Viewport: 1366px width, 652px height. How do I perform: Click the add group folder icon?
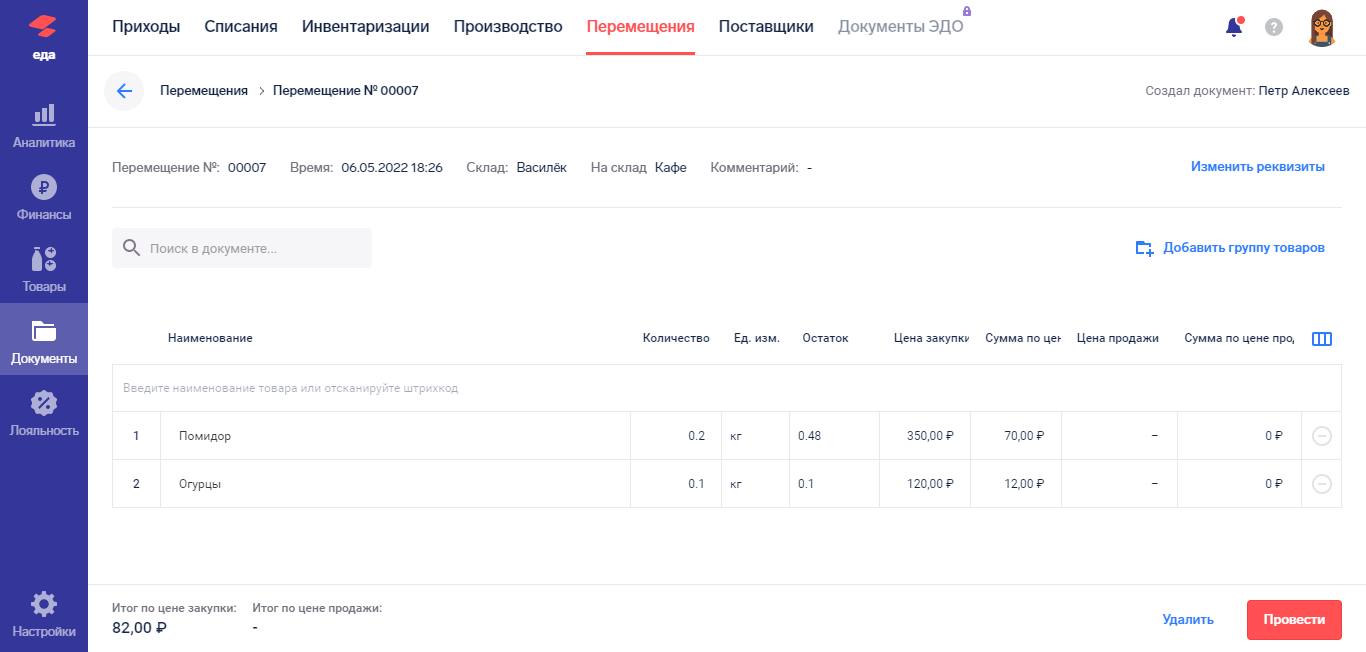(1145, 248)
